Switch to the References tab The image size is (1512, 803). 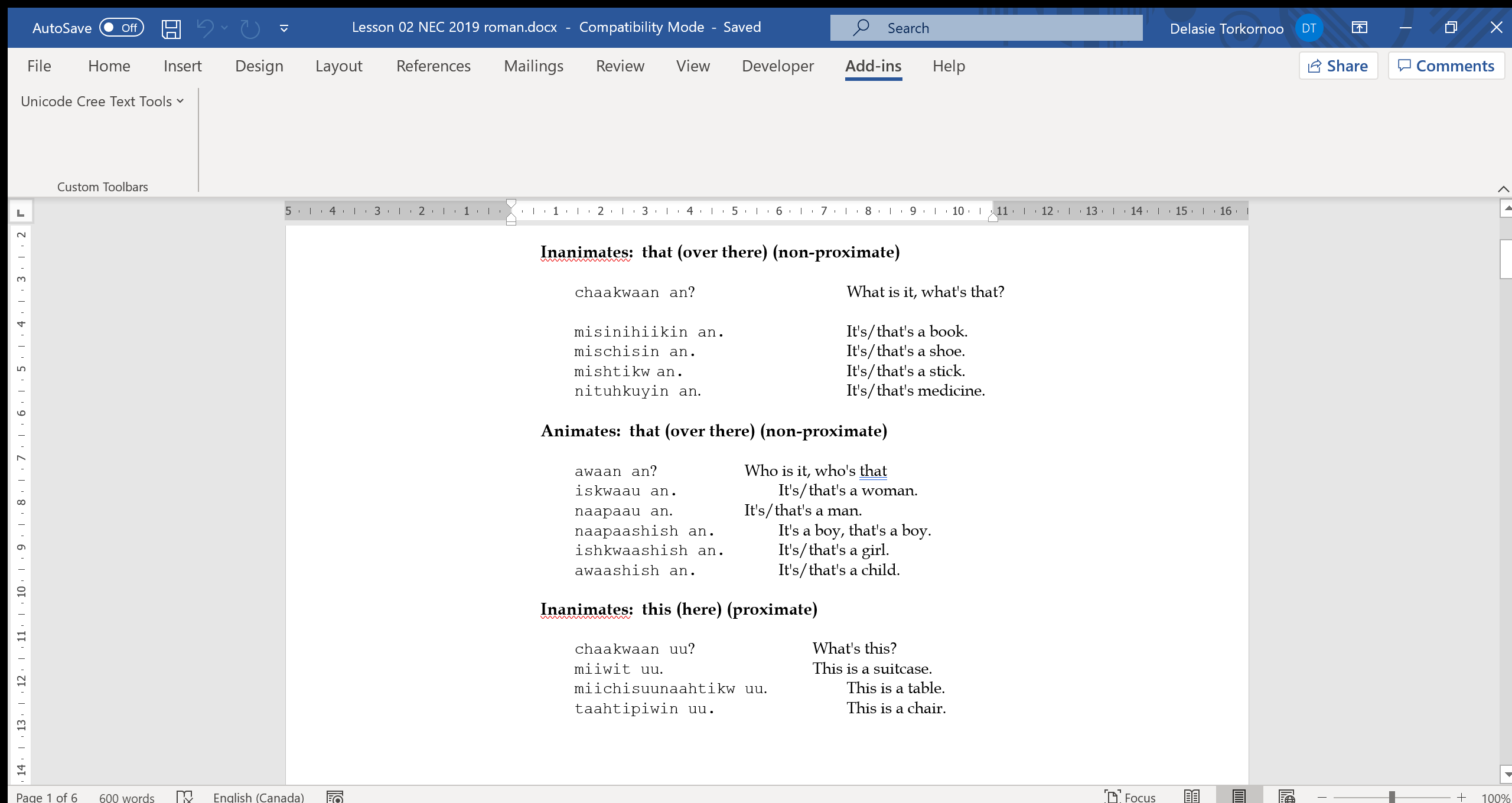(433, 66)
